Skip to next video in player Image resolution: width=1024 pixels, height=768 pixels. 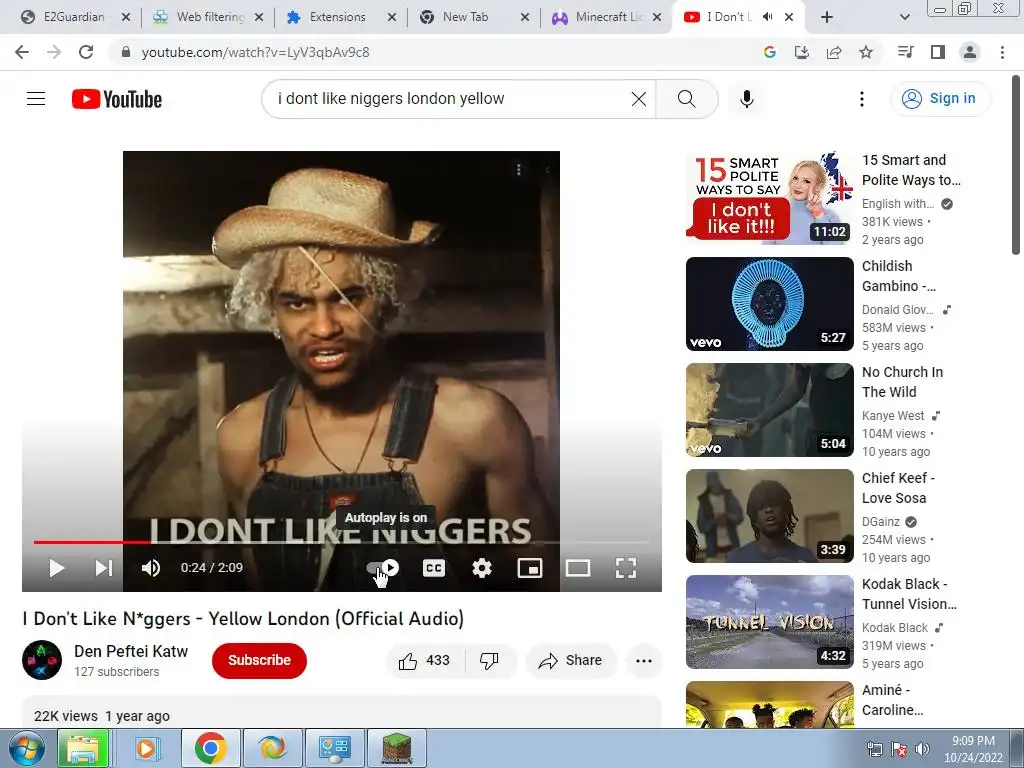pyautogui.click(x=104, y=568)
